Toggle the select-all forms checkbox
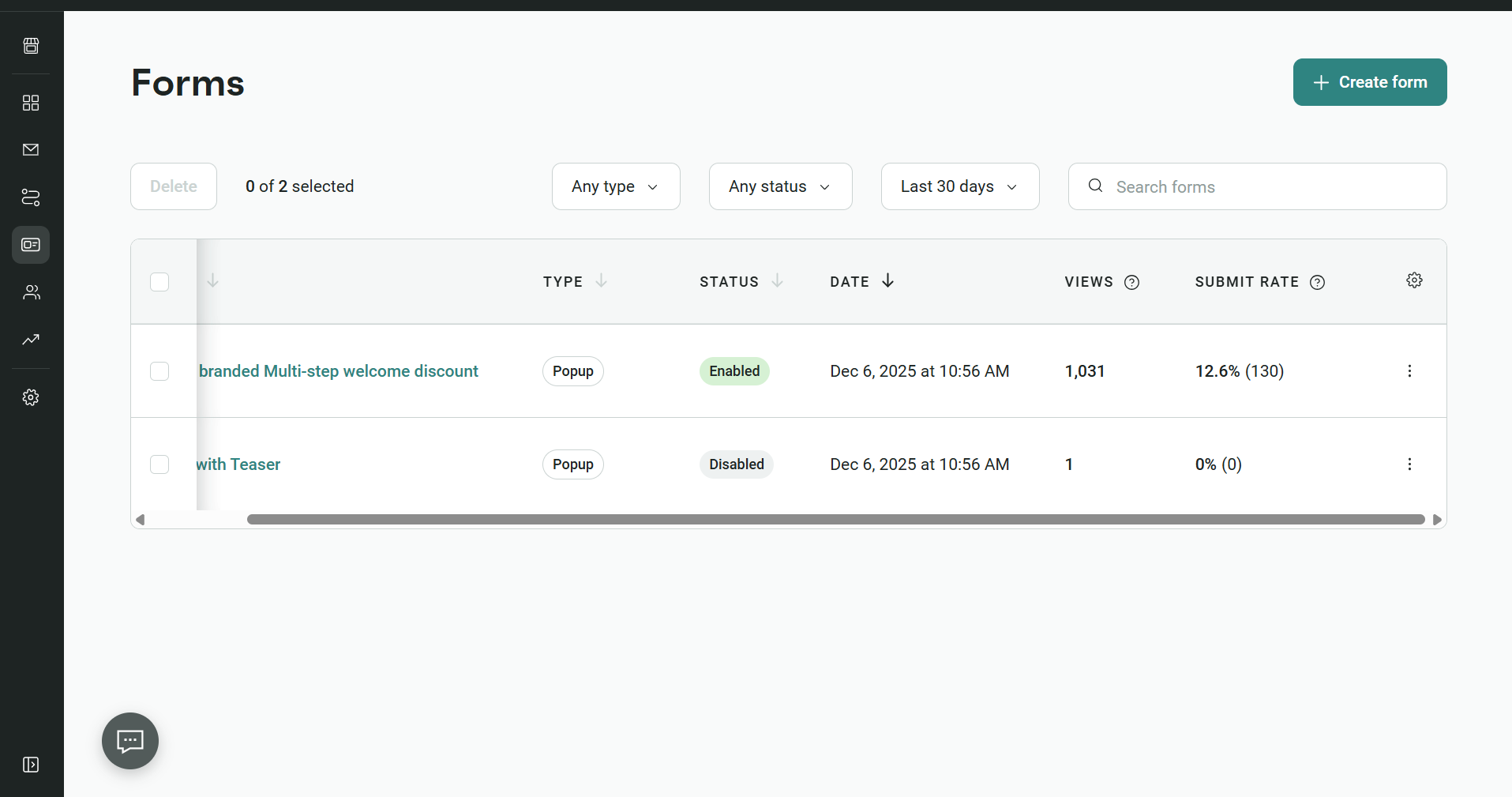Image resolution: width=1512 pixels, height=797 pixels. point(159,282)
